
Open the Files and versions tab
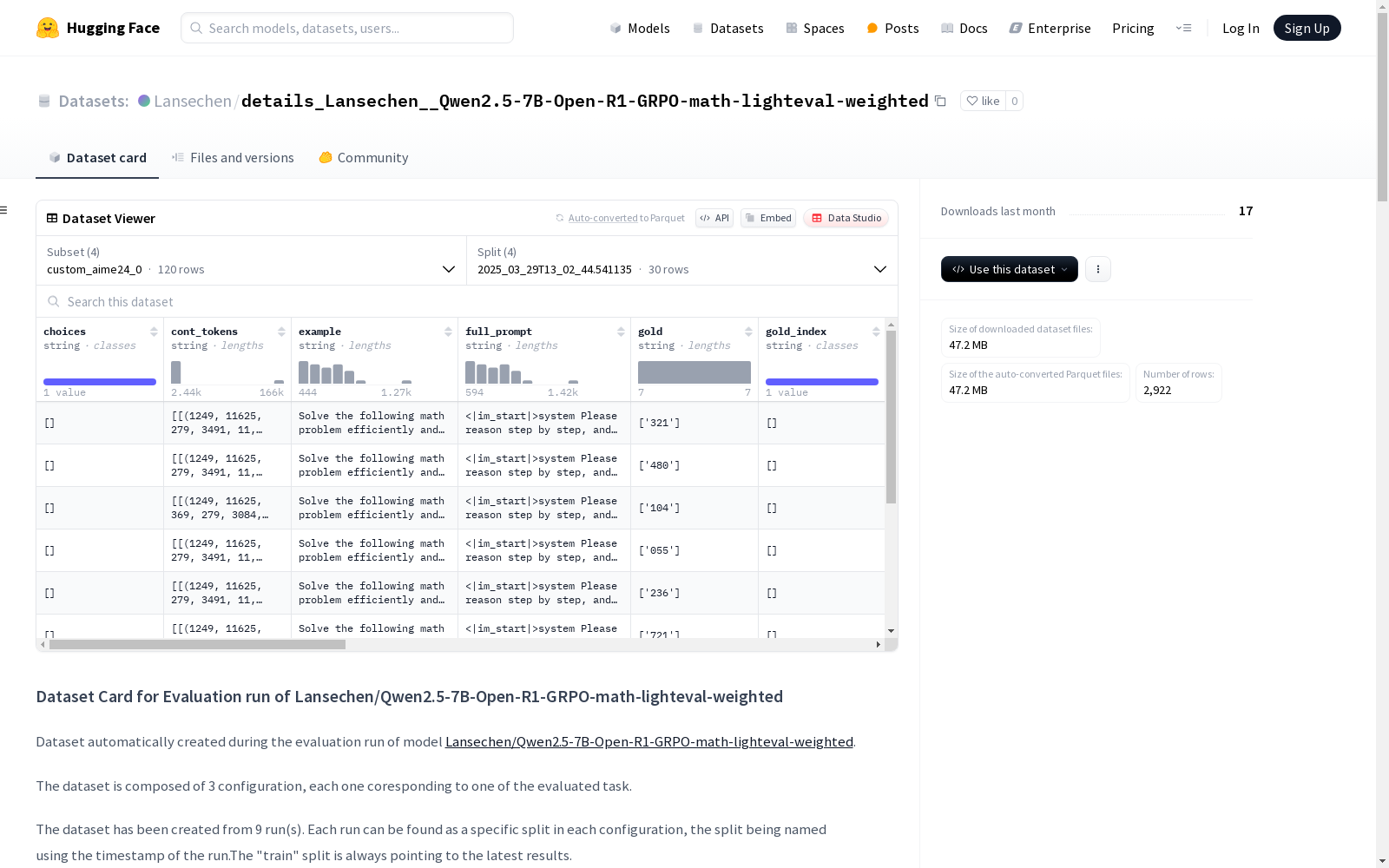tap(233, 158)
